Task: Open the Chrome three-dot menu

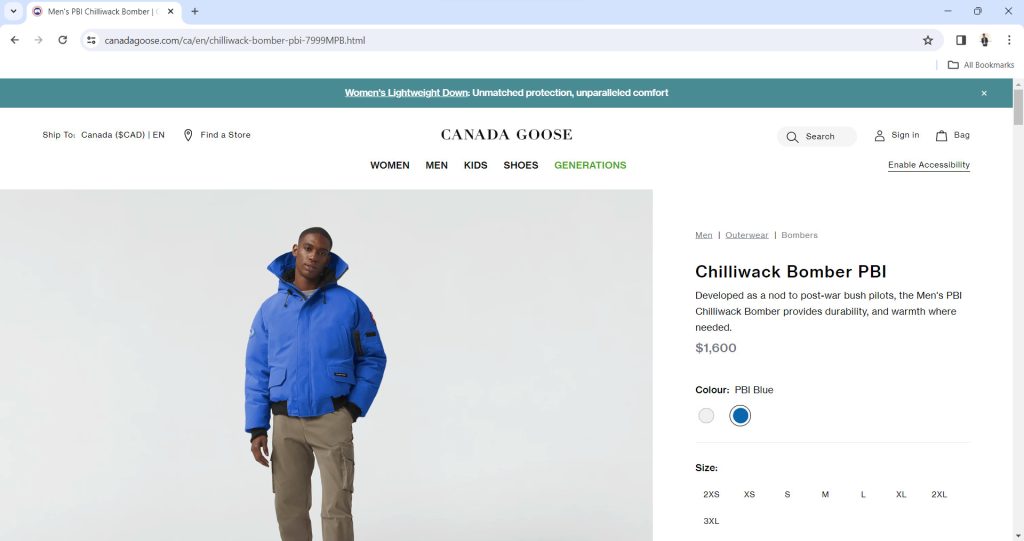Action: pos(1009,41)
